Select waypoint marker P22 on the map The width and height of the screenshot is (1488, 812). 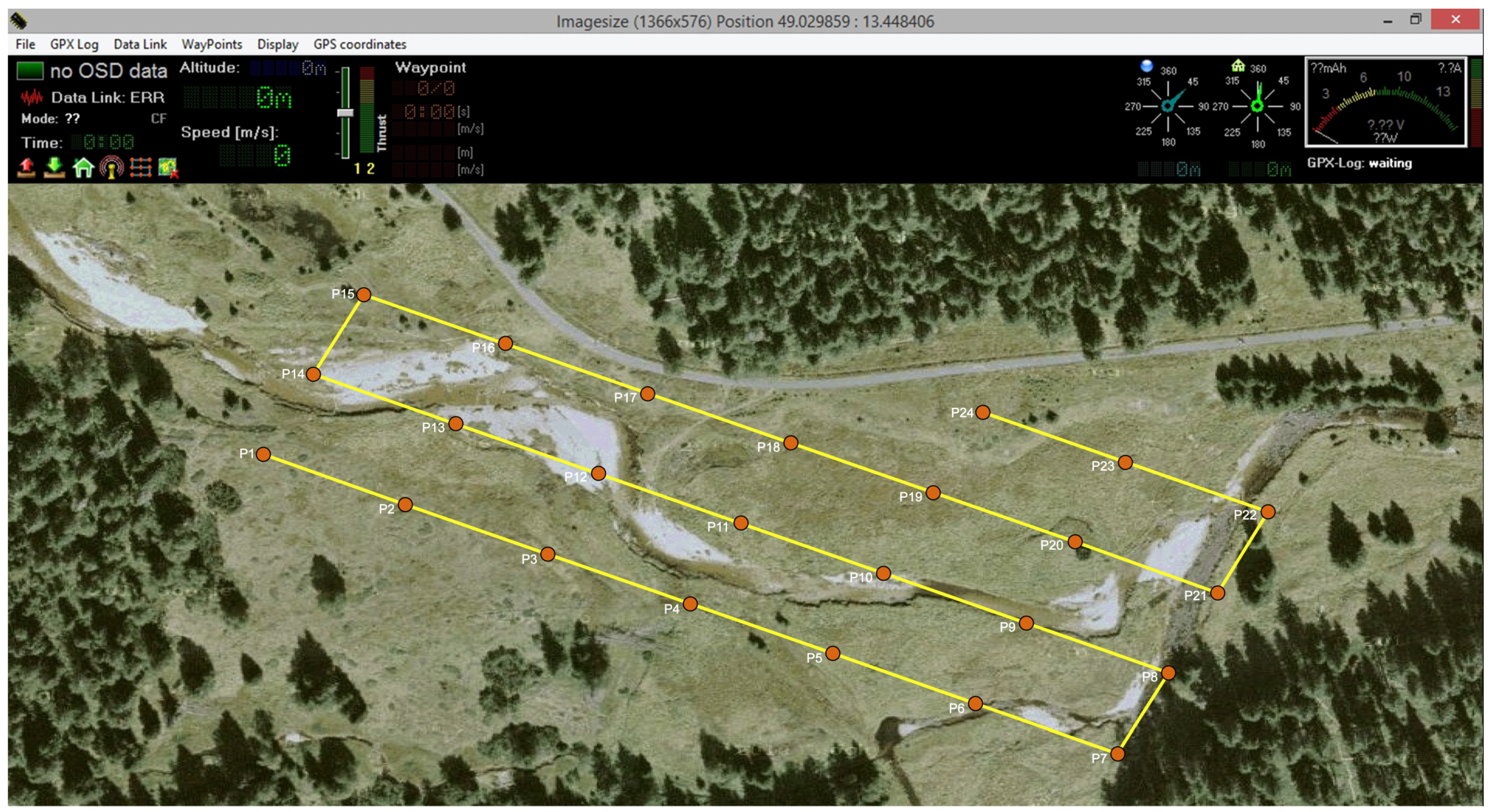pyautogui.click(x=1269, y=512)
